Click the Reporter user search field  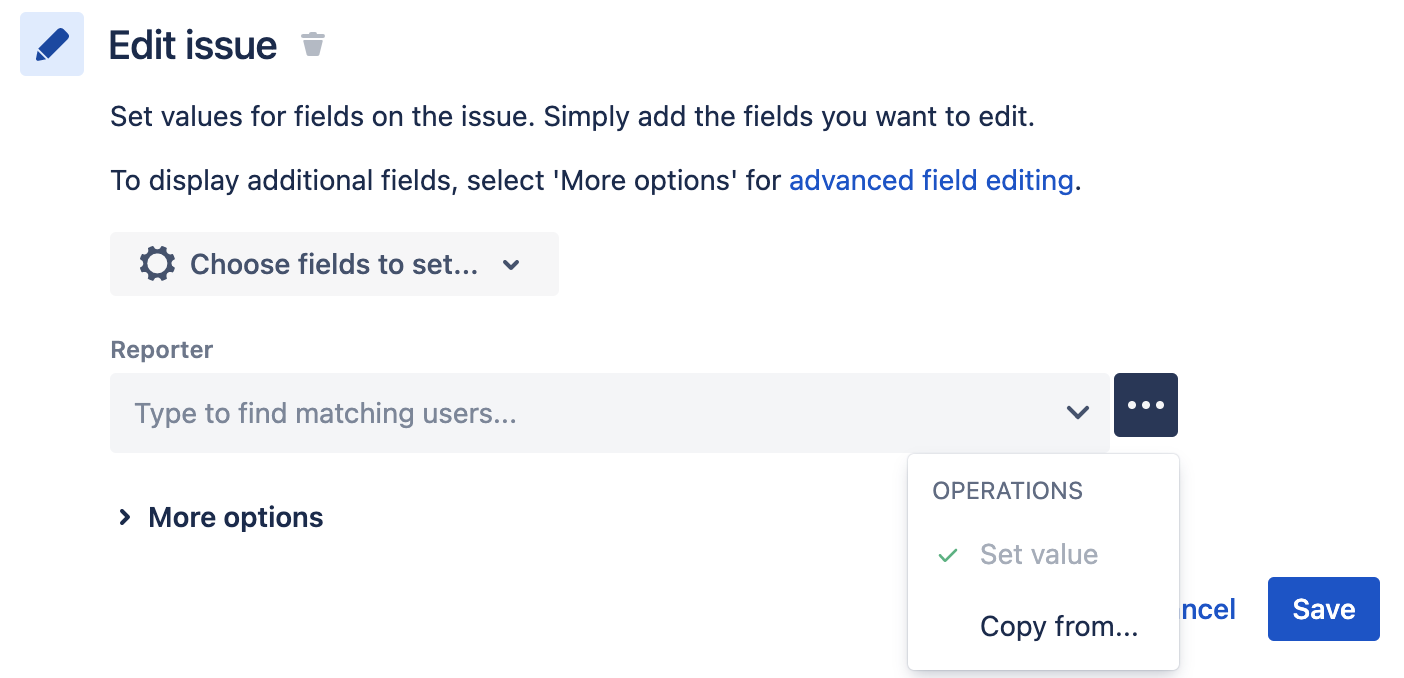coord(500,412)
